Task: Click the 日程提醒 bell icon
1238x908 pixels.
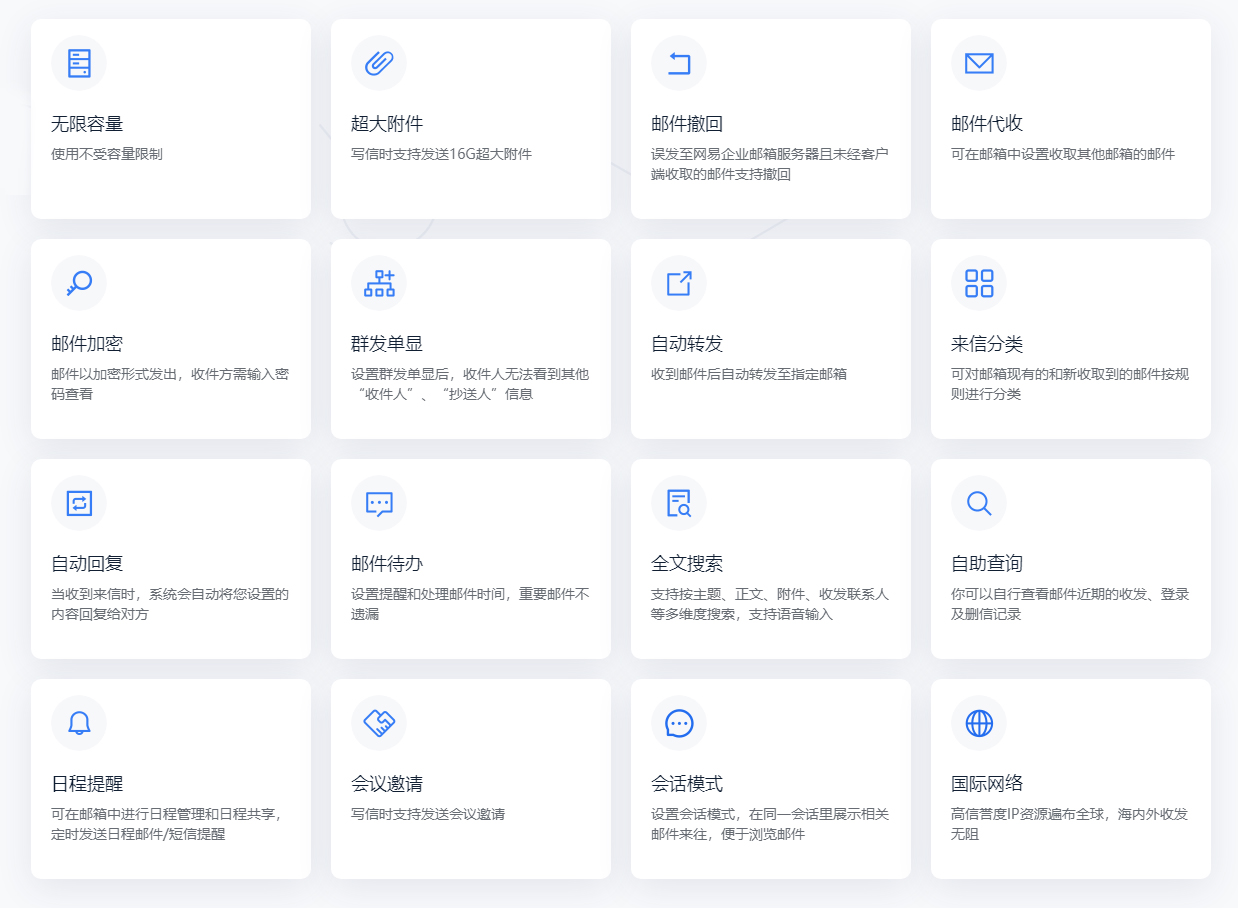Action: tap(79, 723)
